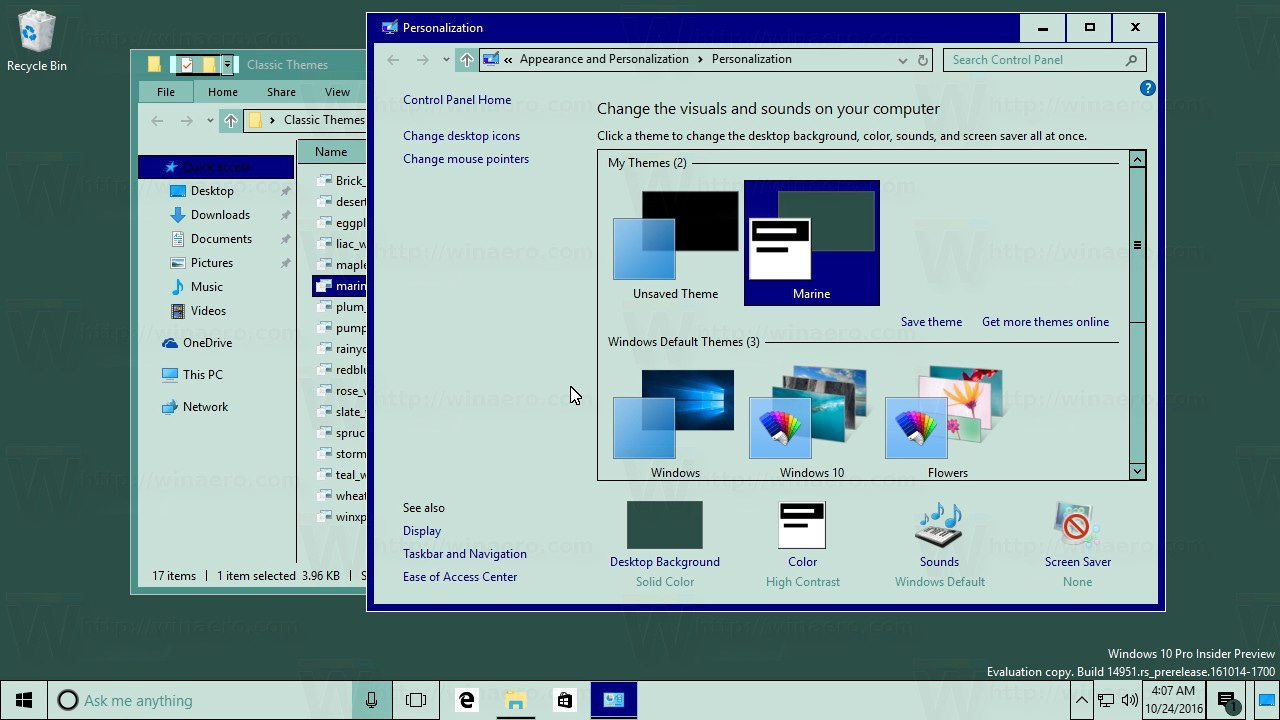Switch to Home tab in Explorer
The image size is (1280, 720).
pos(223,92)
